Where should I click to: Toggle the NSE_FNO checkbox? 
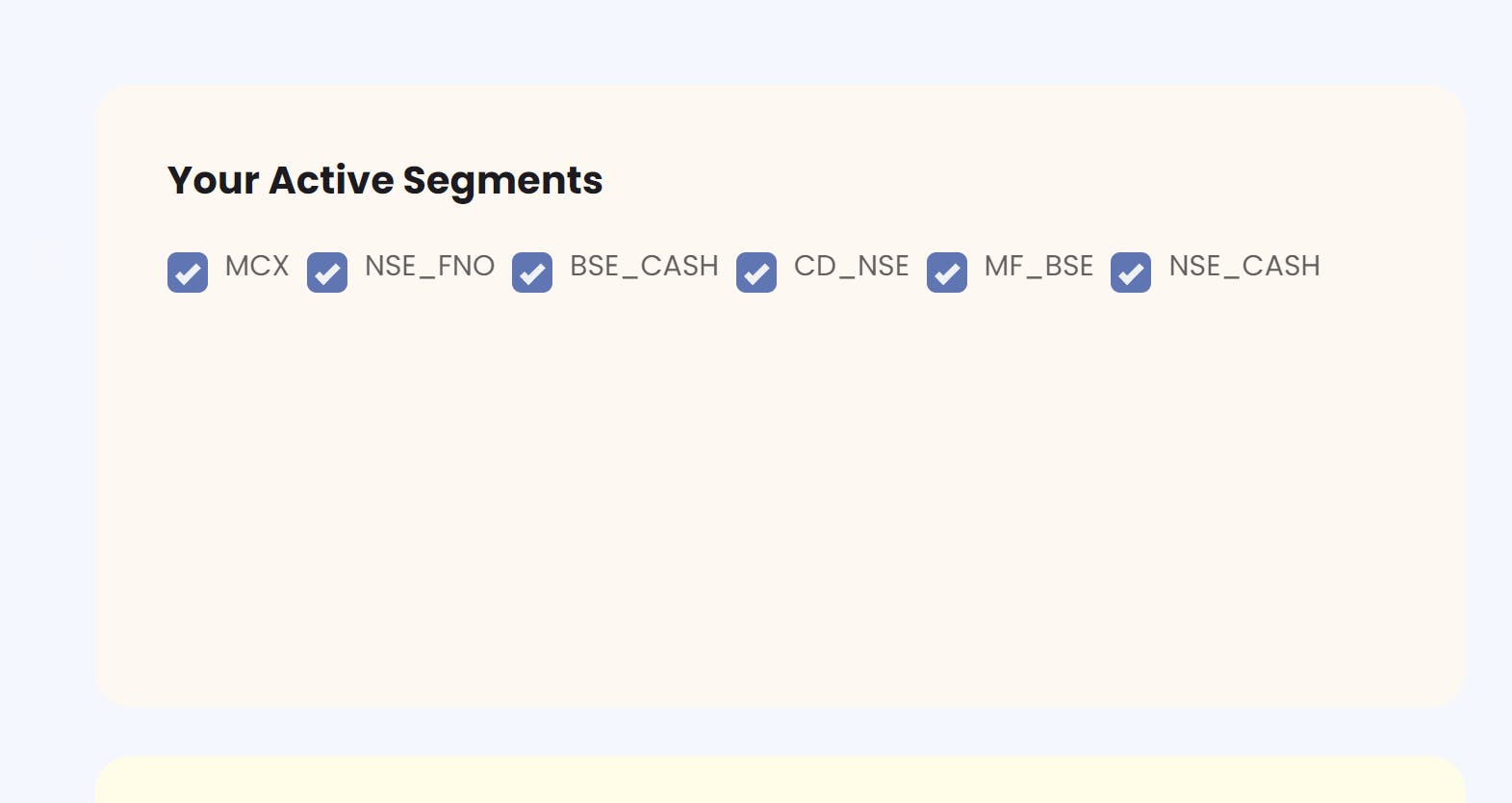pos(327,272)
